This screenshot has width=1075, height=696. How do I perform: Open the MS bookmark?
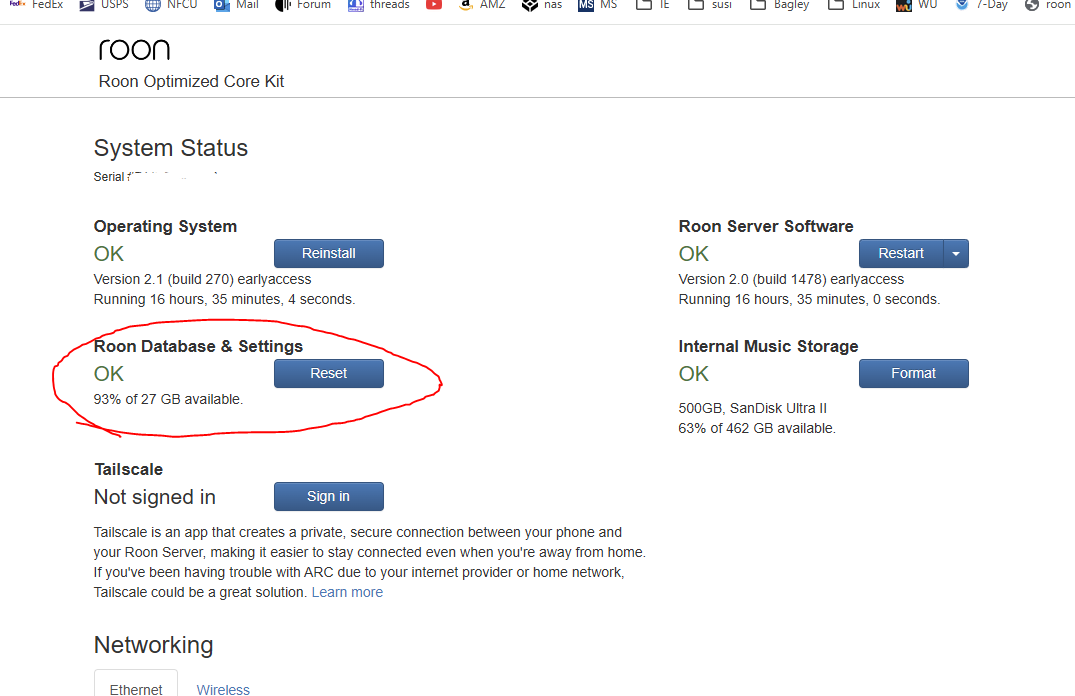597,5
